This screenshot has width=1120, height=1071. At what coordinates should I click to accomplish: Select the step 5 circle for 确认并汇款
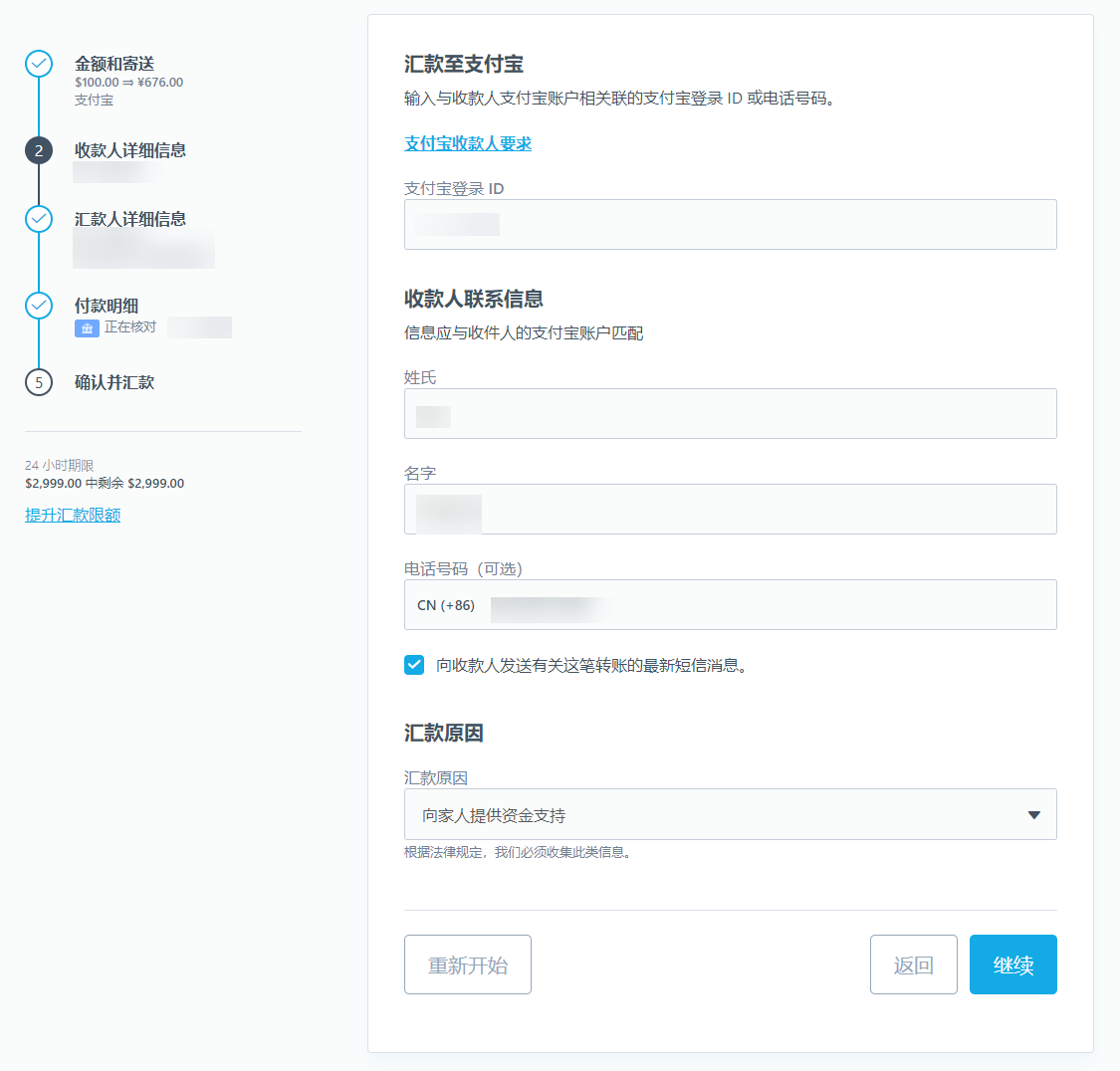[39, 382]
